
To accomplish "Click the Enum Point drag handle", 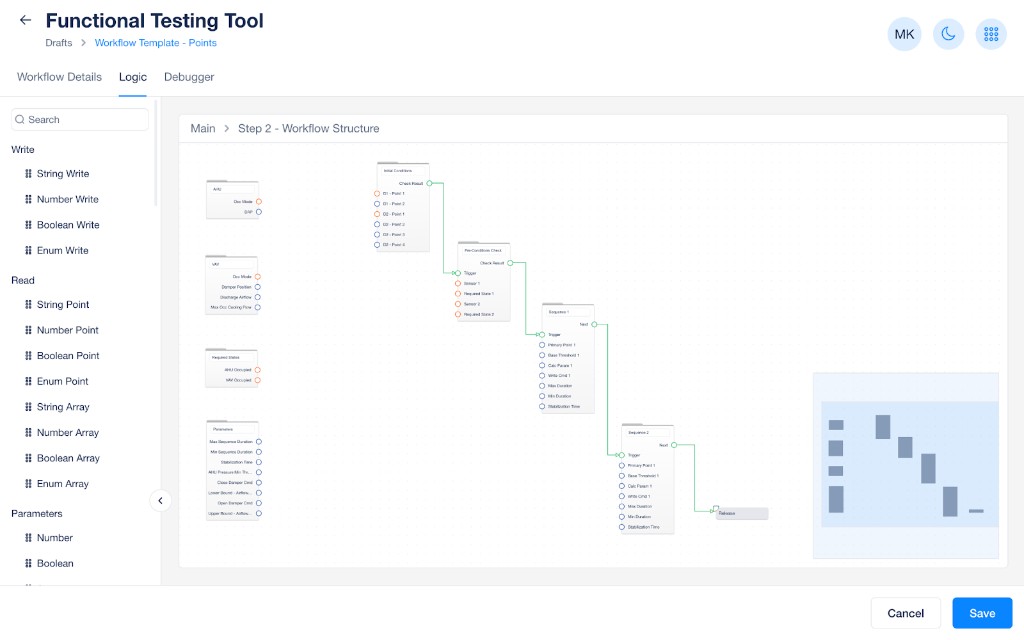I will pos(28,381).
